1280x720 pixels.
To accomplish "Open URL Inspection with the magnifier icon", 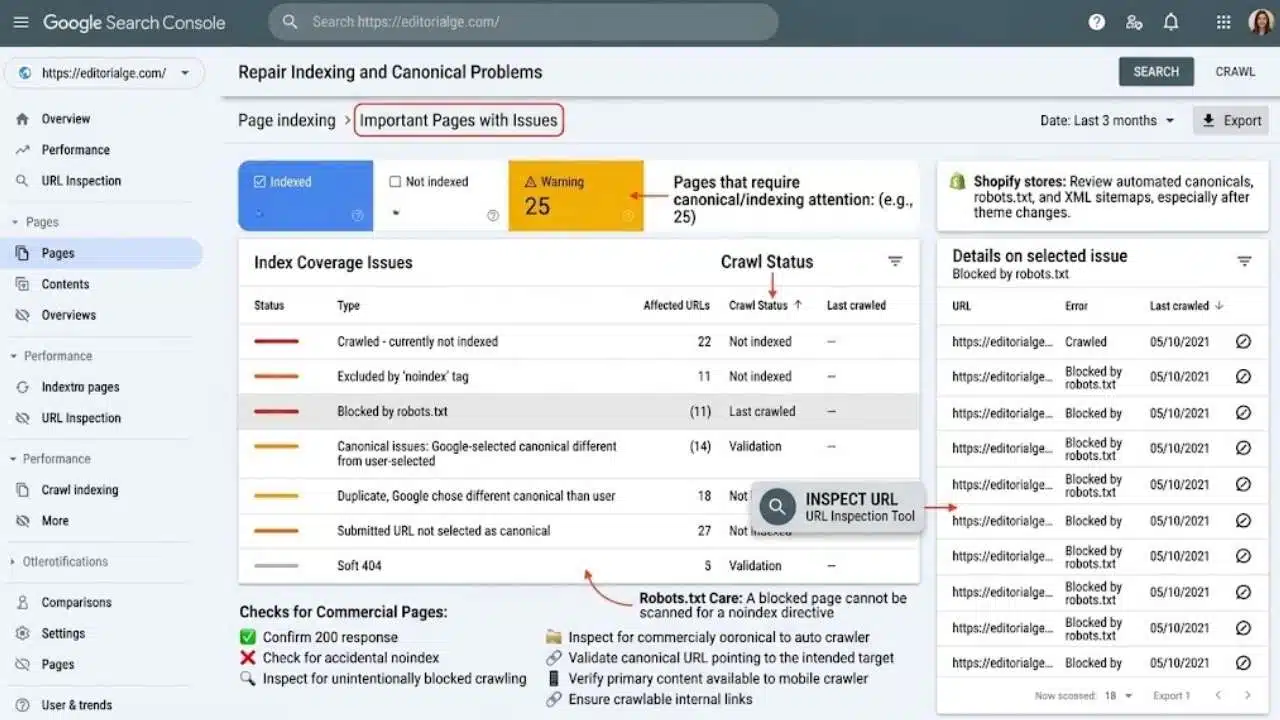I will coord(81,181).
